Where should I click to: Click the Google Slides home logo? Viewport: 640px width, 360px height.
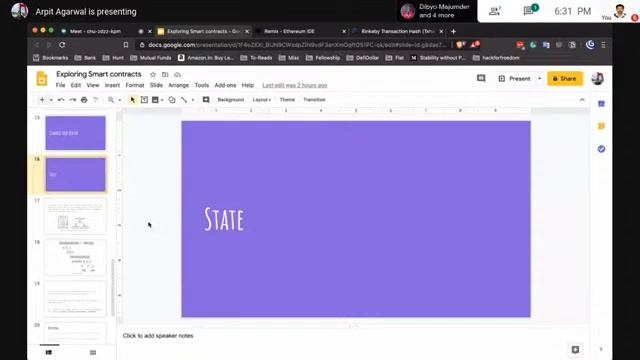tap(42, 78)
